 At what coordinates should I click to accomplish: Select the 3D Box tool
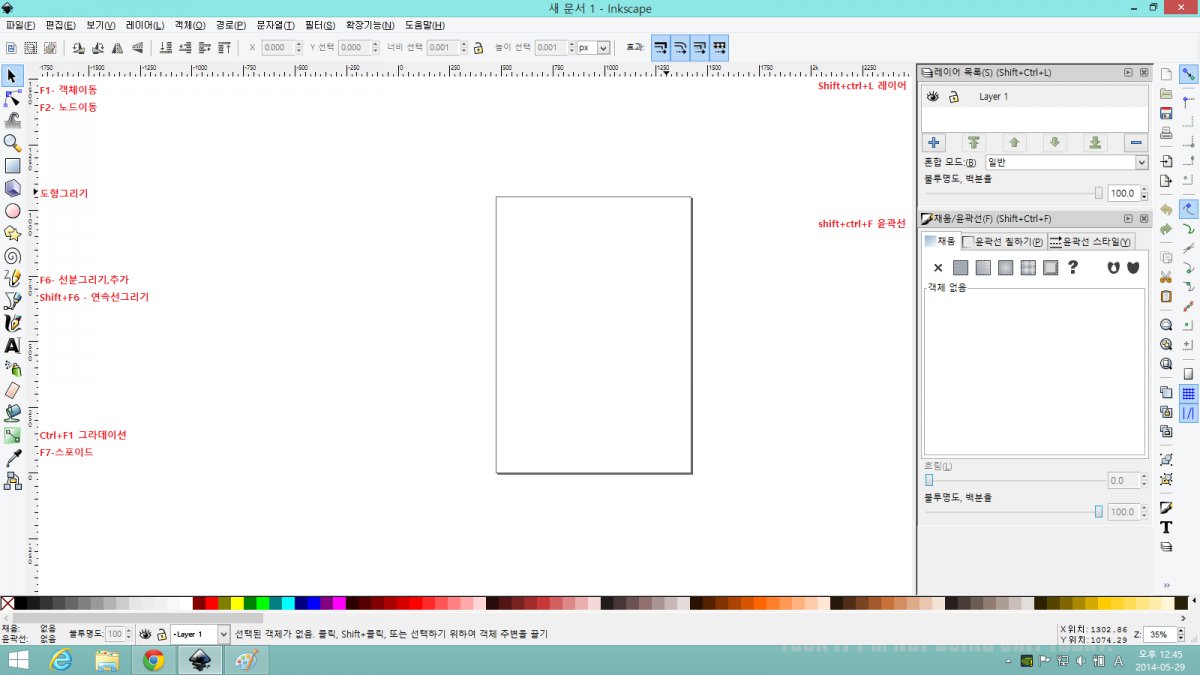(x=13, y=188)
